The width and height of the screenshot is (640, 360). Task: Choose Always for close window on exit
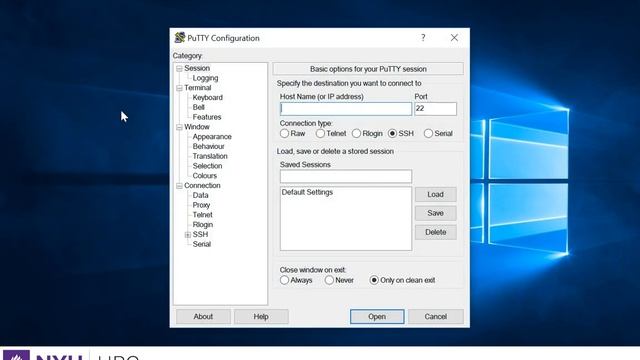[x=284, y=280]
